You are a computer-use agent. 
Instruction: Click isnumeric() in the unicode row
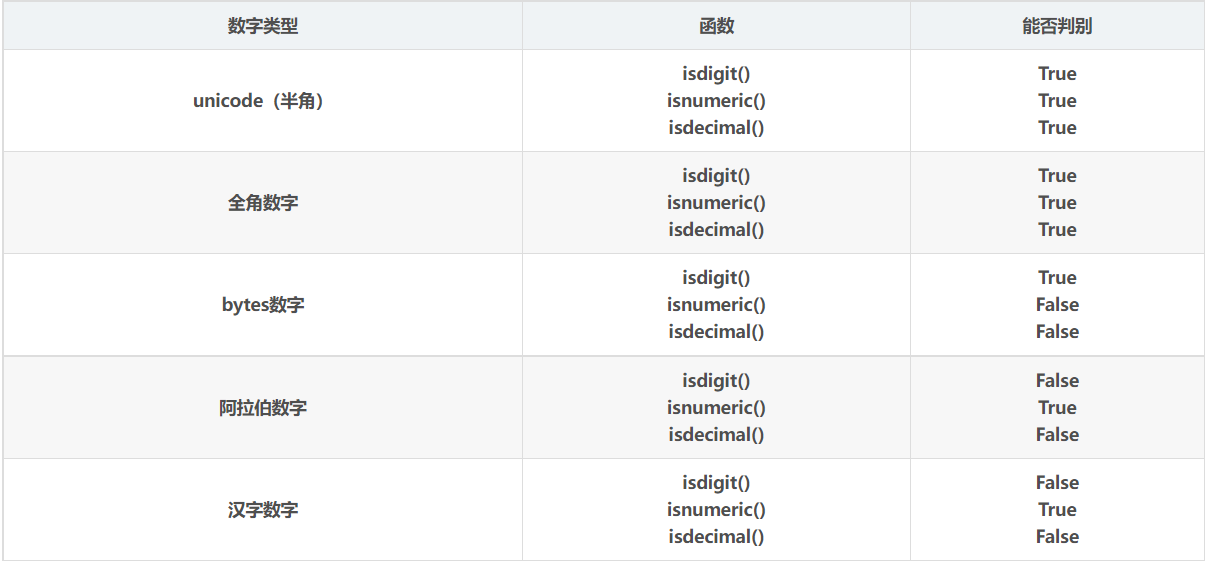pos(716,101)
